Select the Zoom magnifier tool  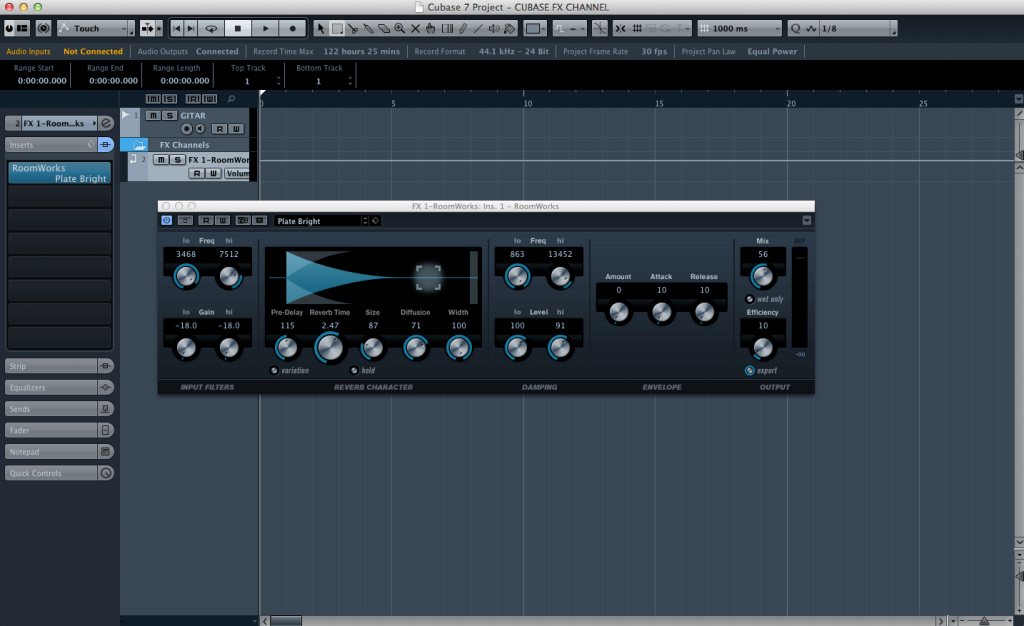(x=399, y=29)
